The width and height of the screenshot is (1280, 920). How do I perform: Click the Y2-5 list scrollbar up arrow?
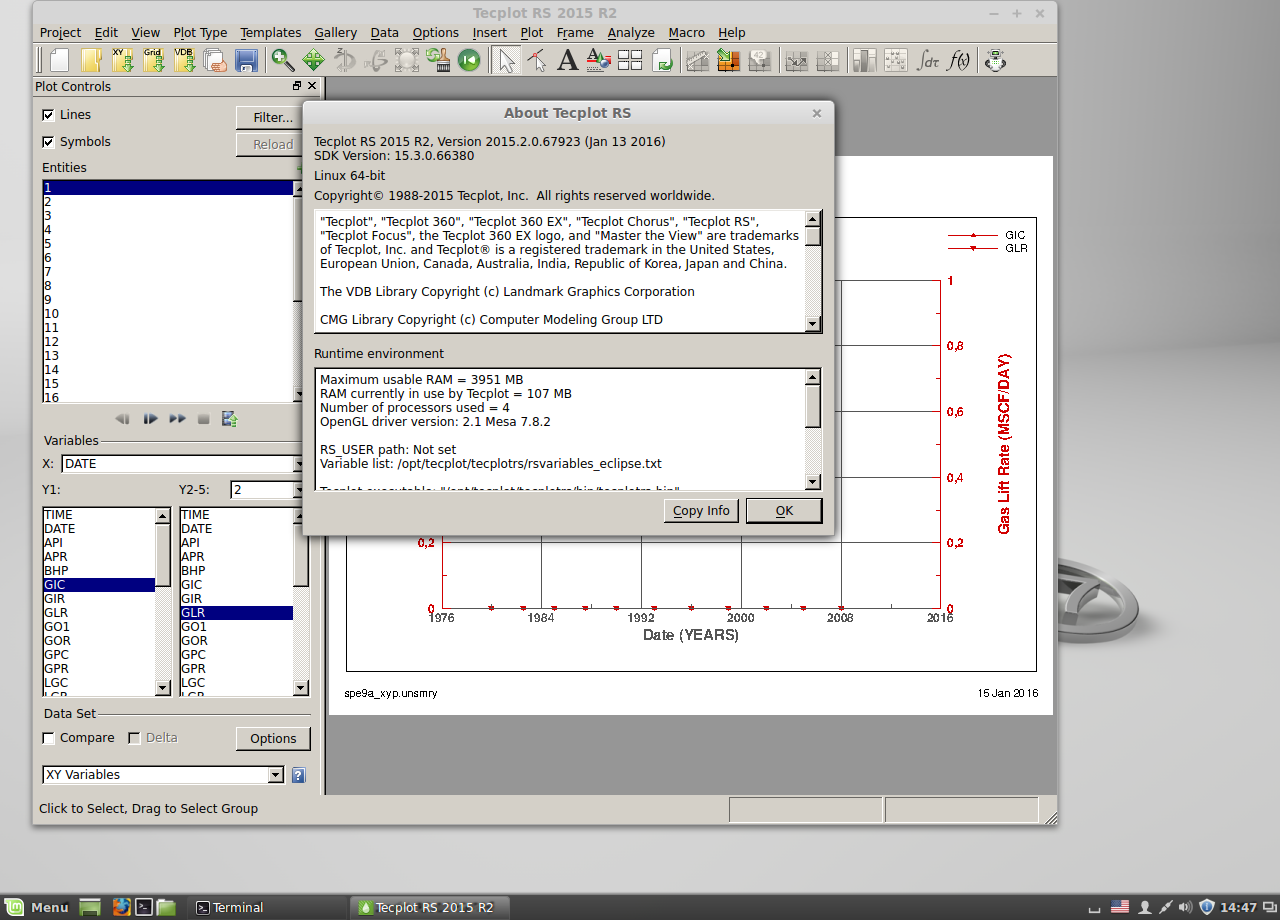tap(300, 515)
